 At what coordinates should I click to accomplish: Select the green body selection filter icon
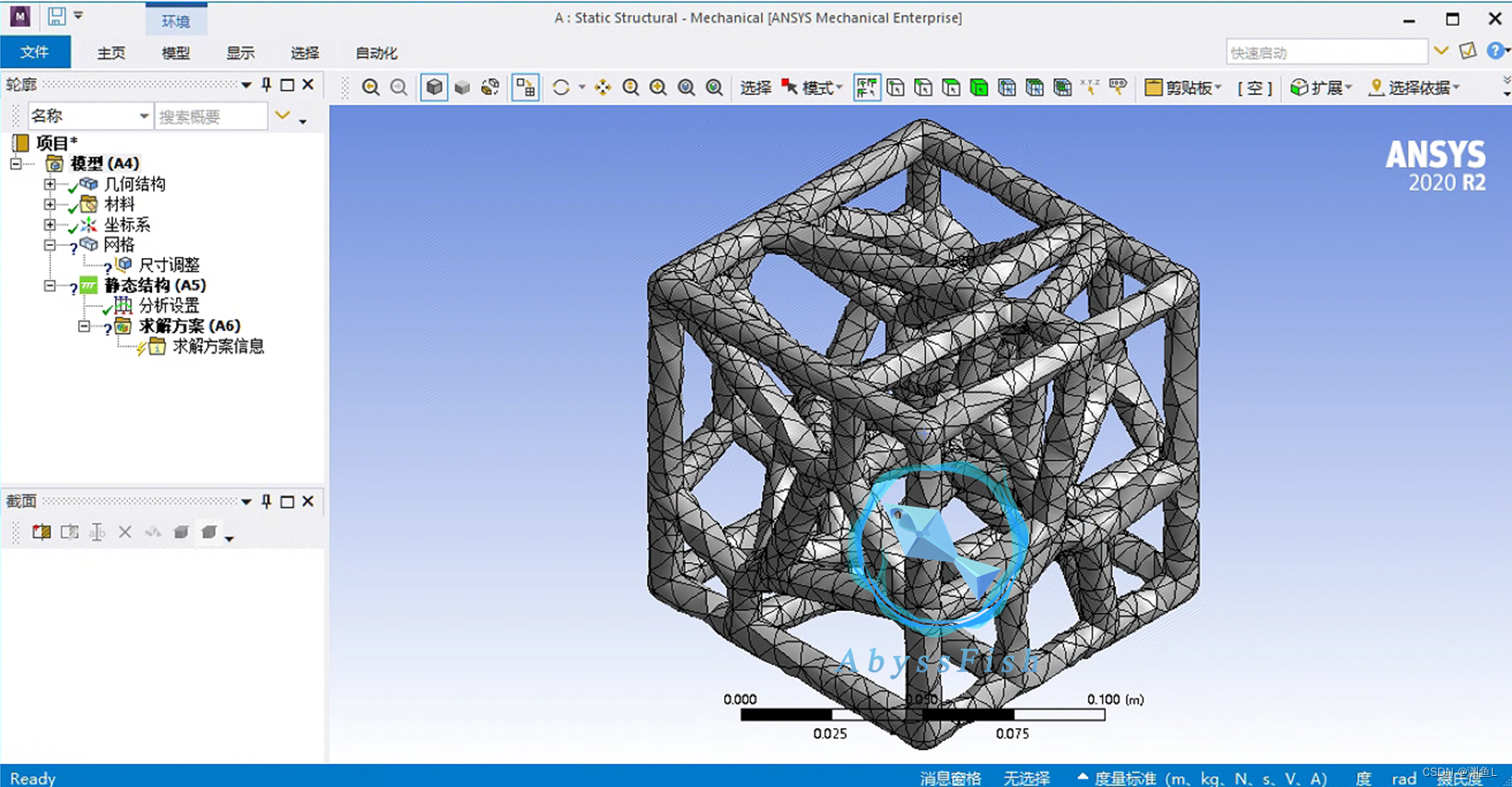tap(979, 88)
